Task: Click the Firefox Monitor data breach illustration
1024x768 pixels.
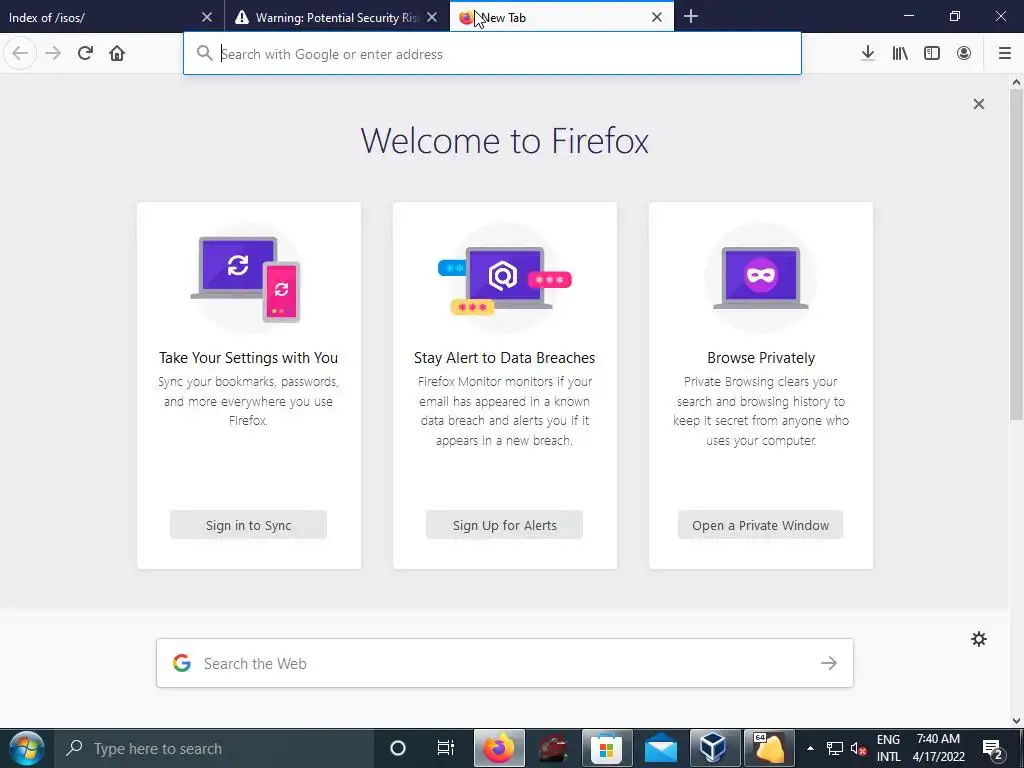Action: click(504, 279)
